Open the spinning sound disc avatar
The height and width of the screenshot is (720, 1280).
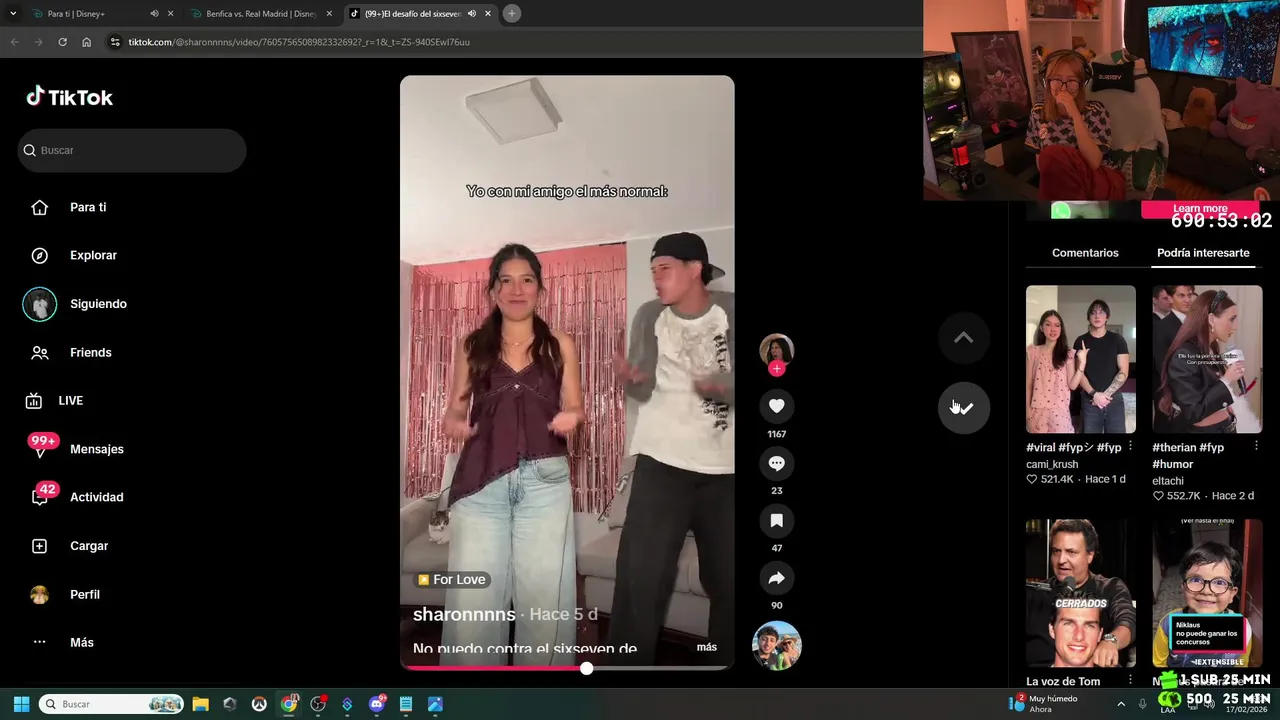click(776, 646)
